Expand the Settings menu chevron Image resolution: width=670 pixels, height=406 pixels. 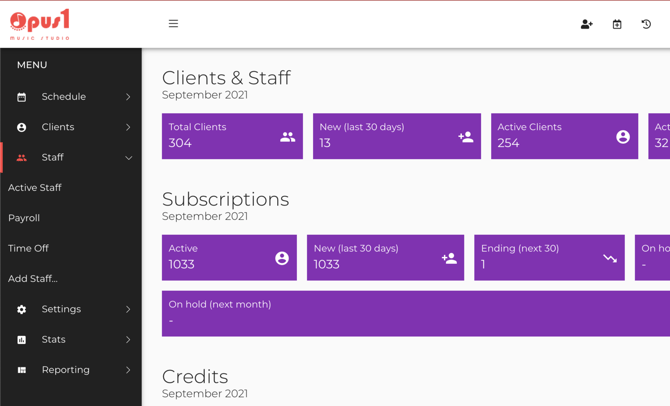click(x=128, y=310)
